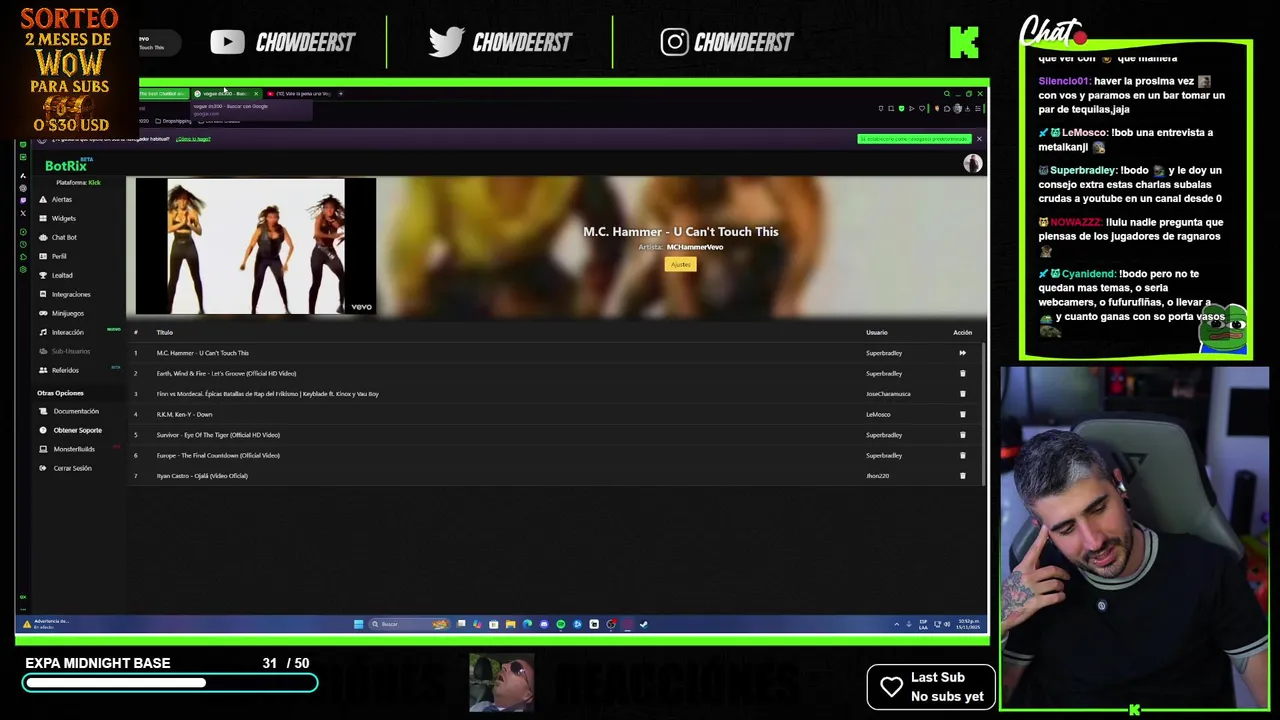Delete Survivor - Eye Of The Tiger entry

point(962,435)
